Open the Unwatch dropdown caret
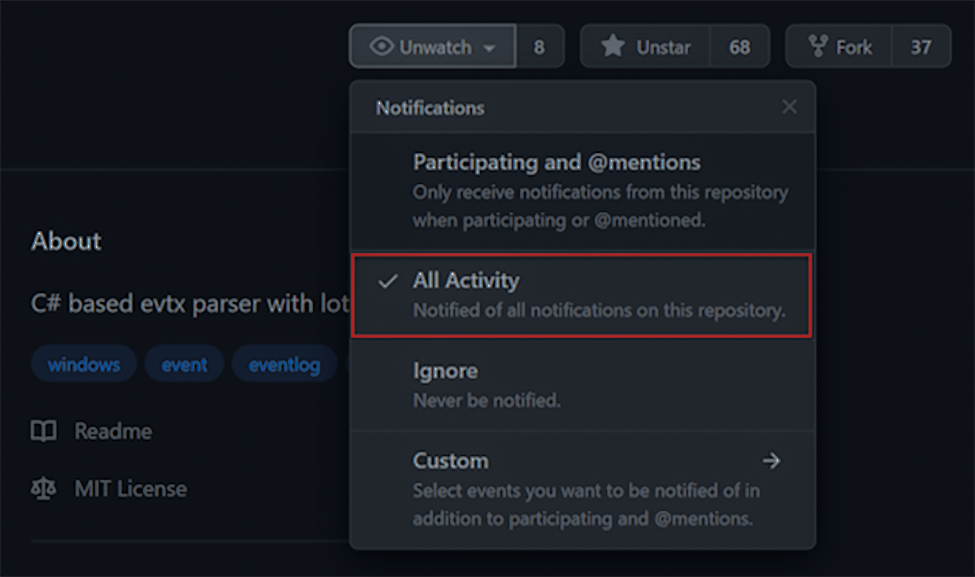Image resolution: width=975 pixels, height=577 pixels. (489, 48)
